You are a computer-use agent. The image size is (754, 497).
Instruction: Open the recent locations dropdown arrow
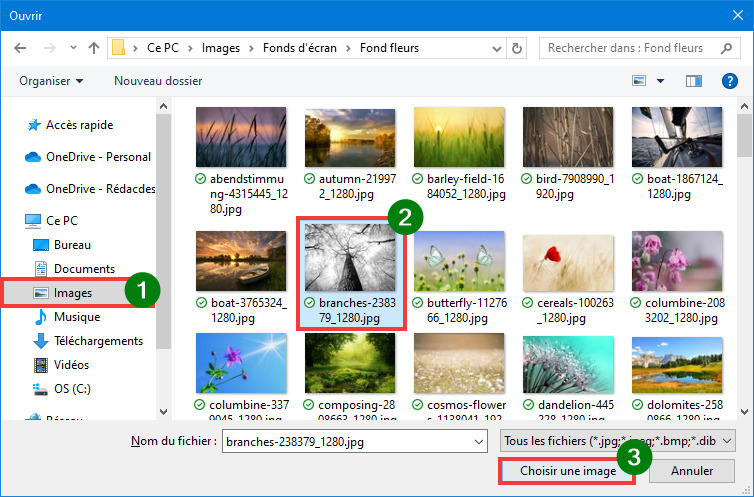[73, 48]
